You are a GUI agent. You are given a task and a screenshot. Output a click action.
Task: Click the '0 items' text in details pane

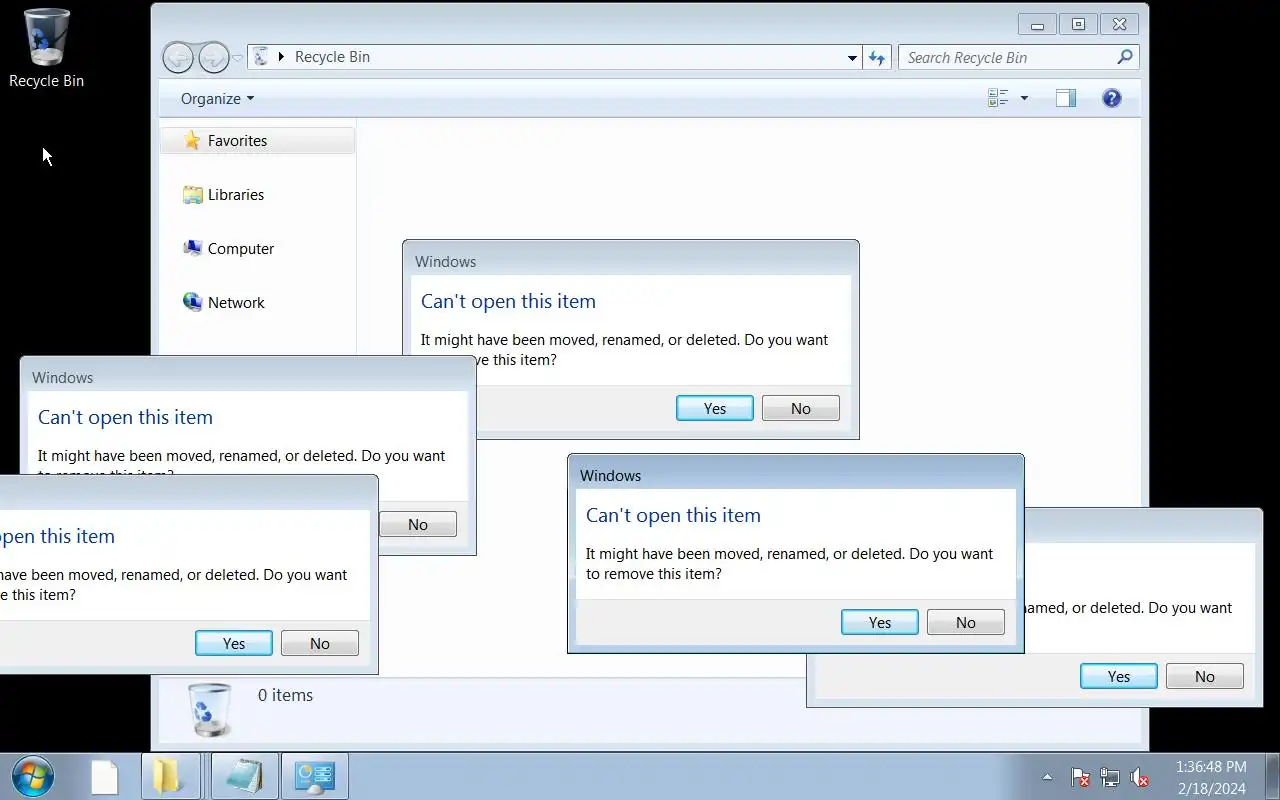coord(285,695)
